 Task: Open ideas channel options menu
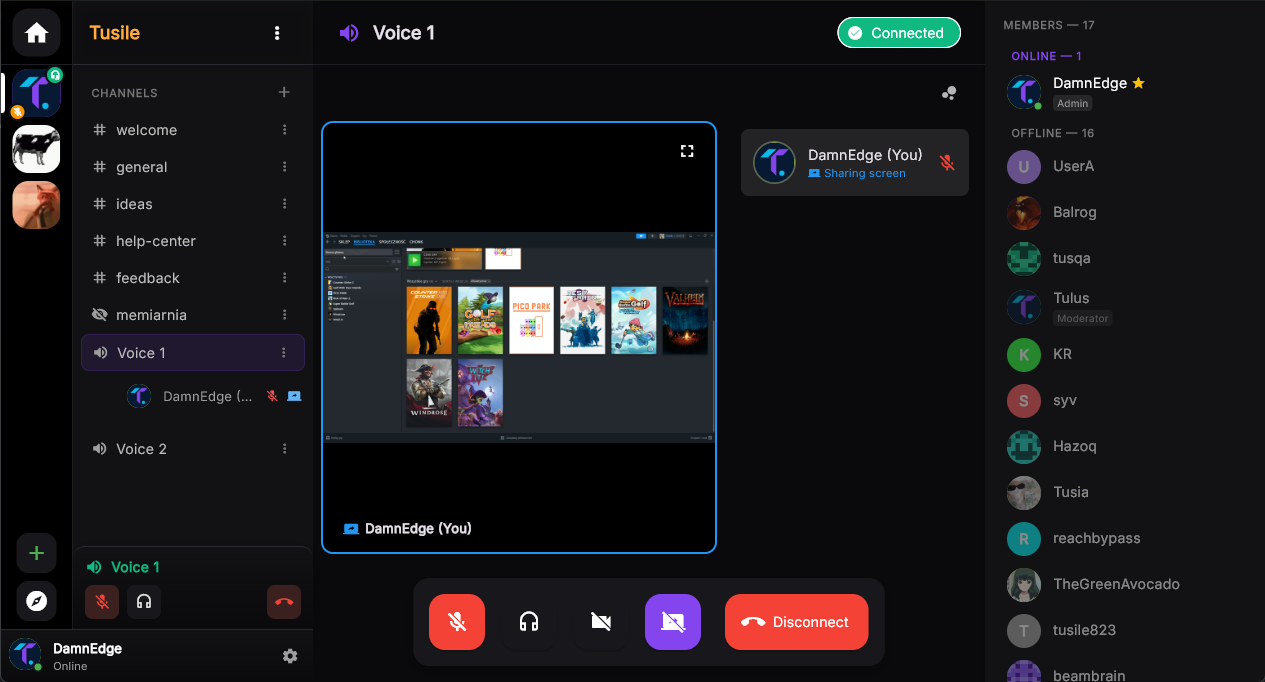click(285, 204)
